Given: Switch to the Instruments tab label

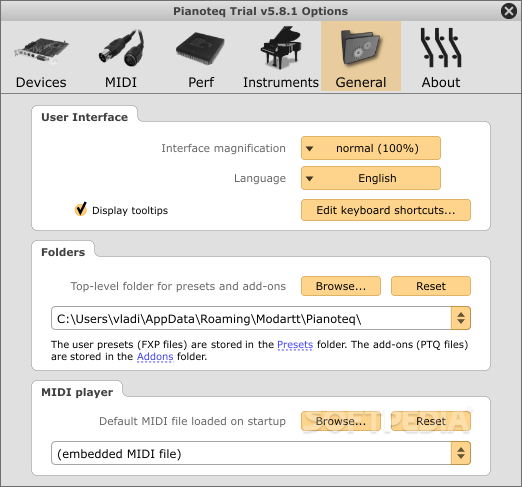Looking at the screenshot, I should pyautogui.click(x=281, y=82).
